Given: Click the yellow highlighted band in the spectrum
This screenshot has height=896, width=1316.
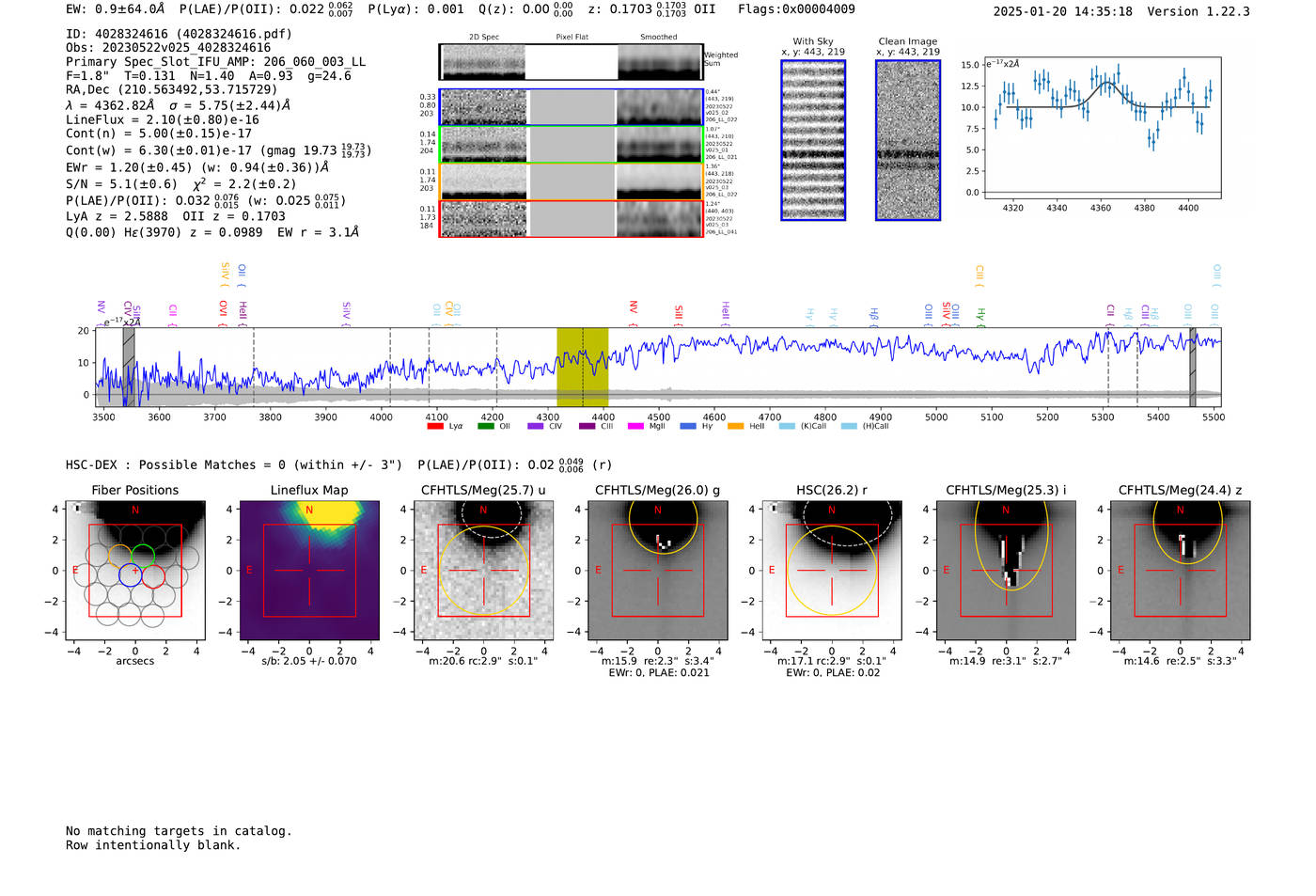Looking at the screenshot, I should click(583, 367).
